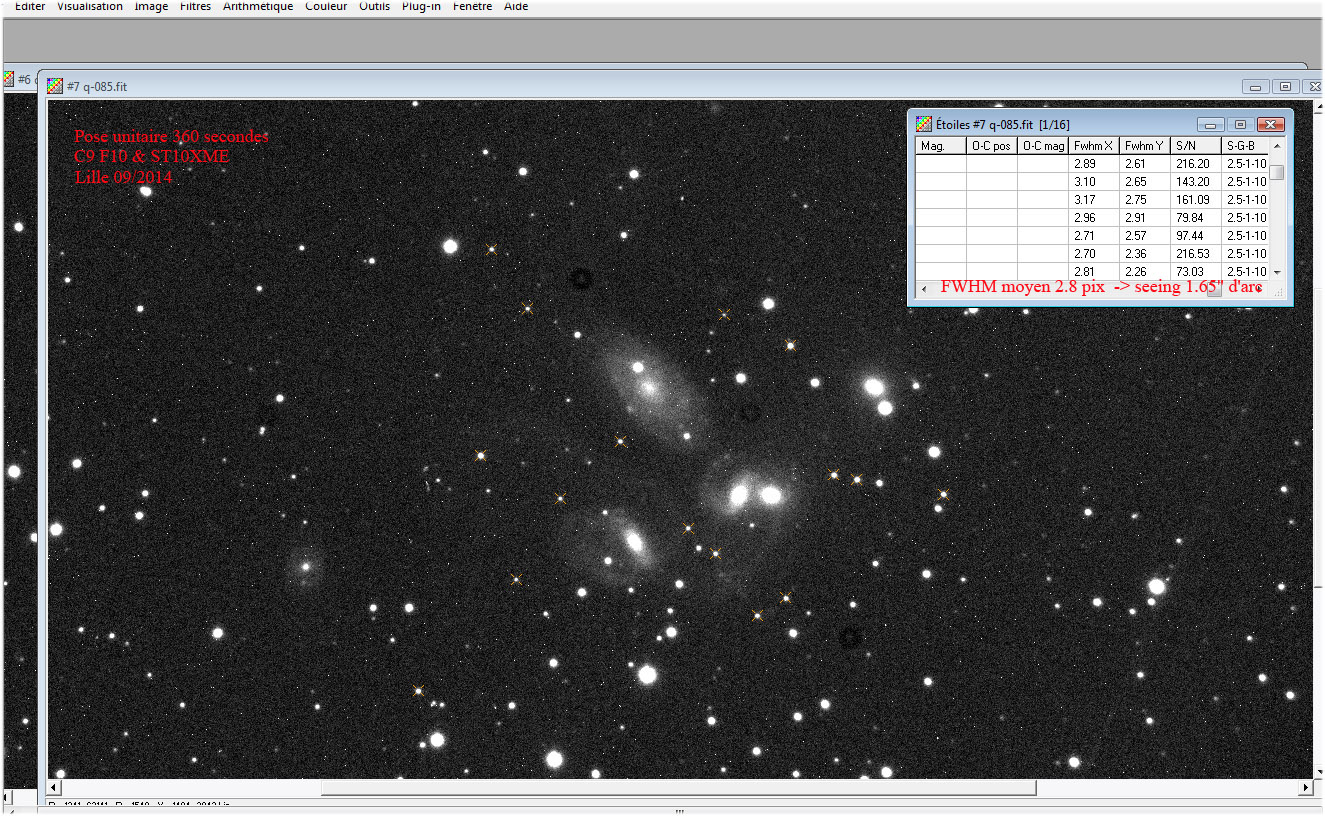
Task: Sort by the Mag. column header
Action: [x=941, y=146]
